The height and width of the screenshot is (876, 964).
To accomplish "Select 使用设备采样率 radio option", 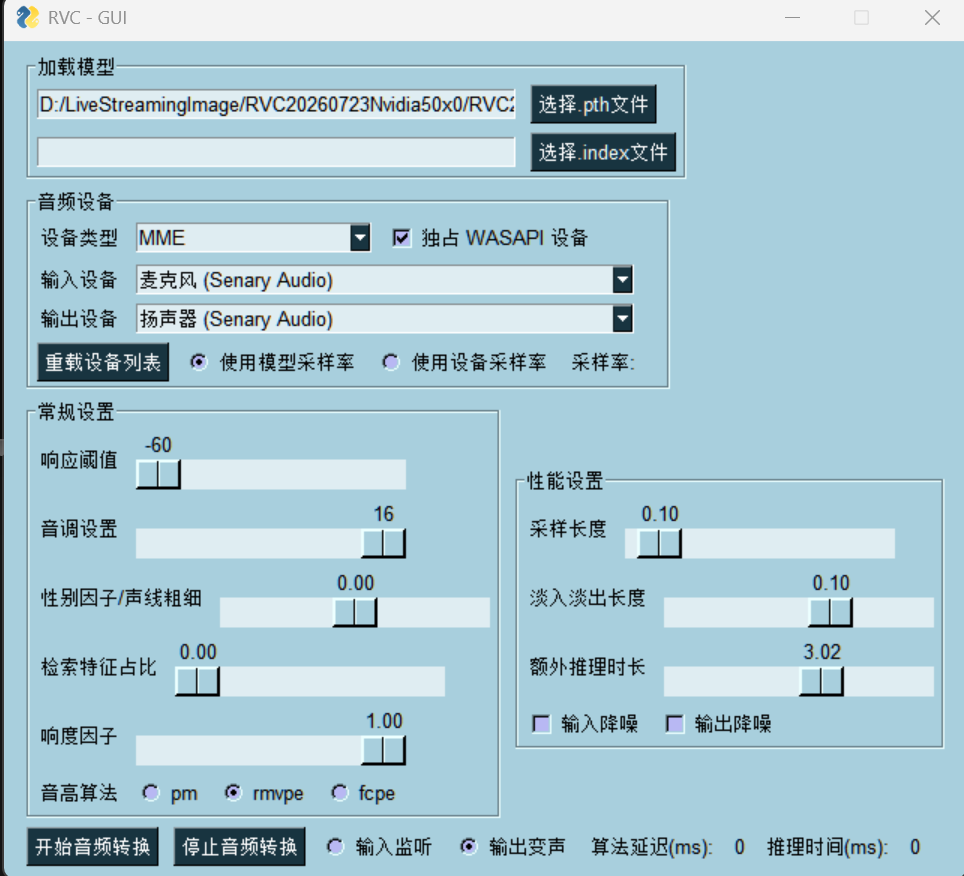I will pos(391,362).
